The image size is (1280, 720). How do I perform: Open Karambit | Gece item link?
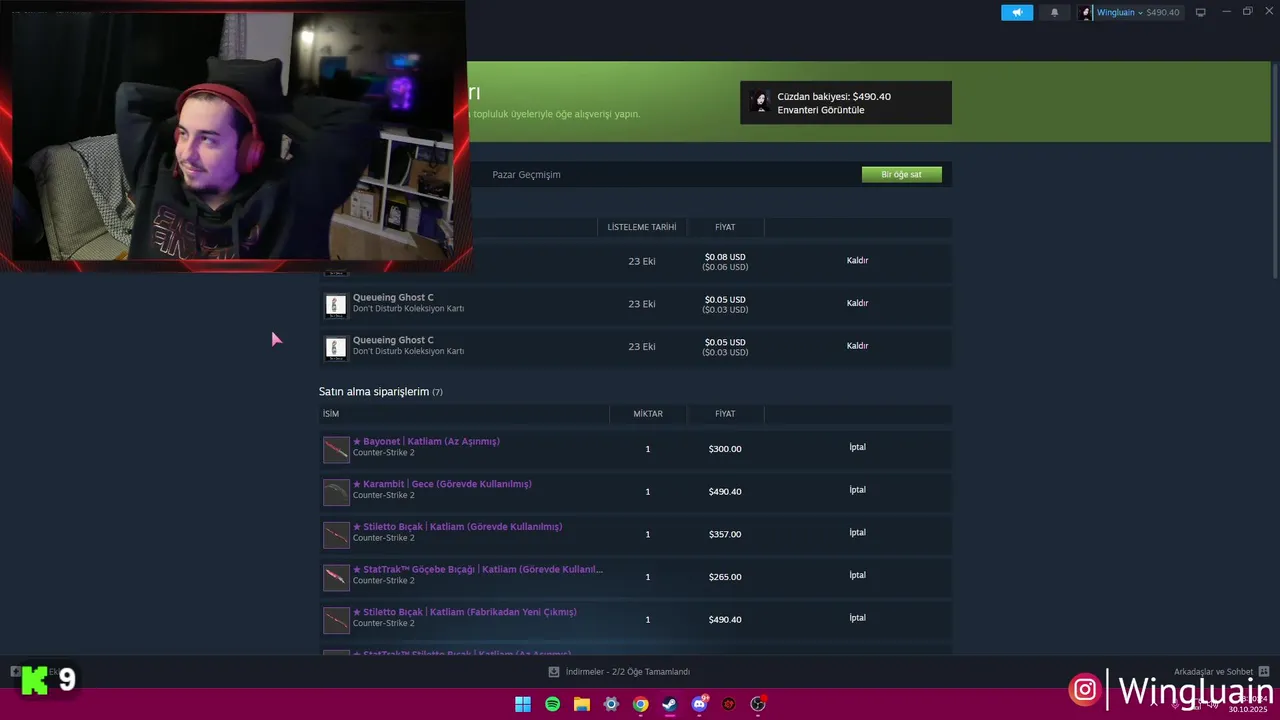click(x=442, y=484)
